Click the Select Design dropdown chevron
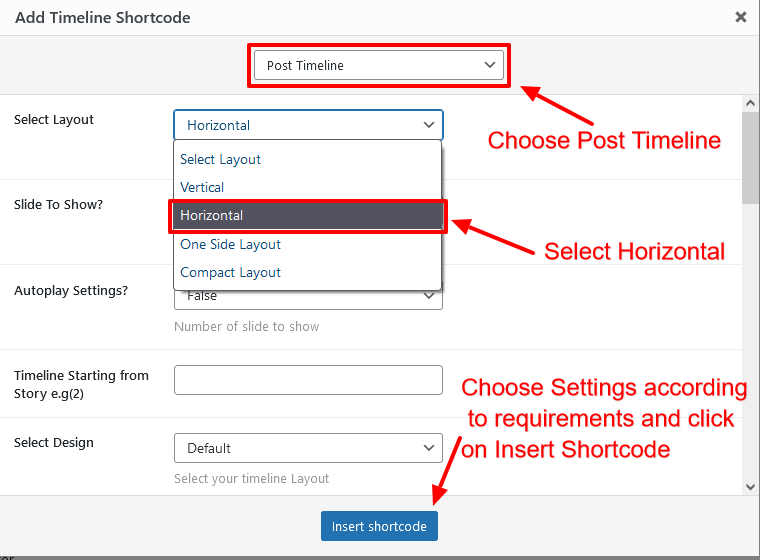This screenshot has height=560, width=760. 428,448
